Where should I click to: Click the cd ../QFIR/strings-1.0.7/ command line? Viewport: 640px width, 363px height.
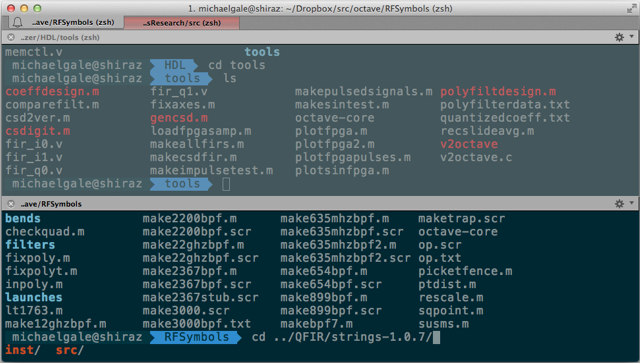pyautogui.click(x=342, y=337)
